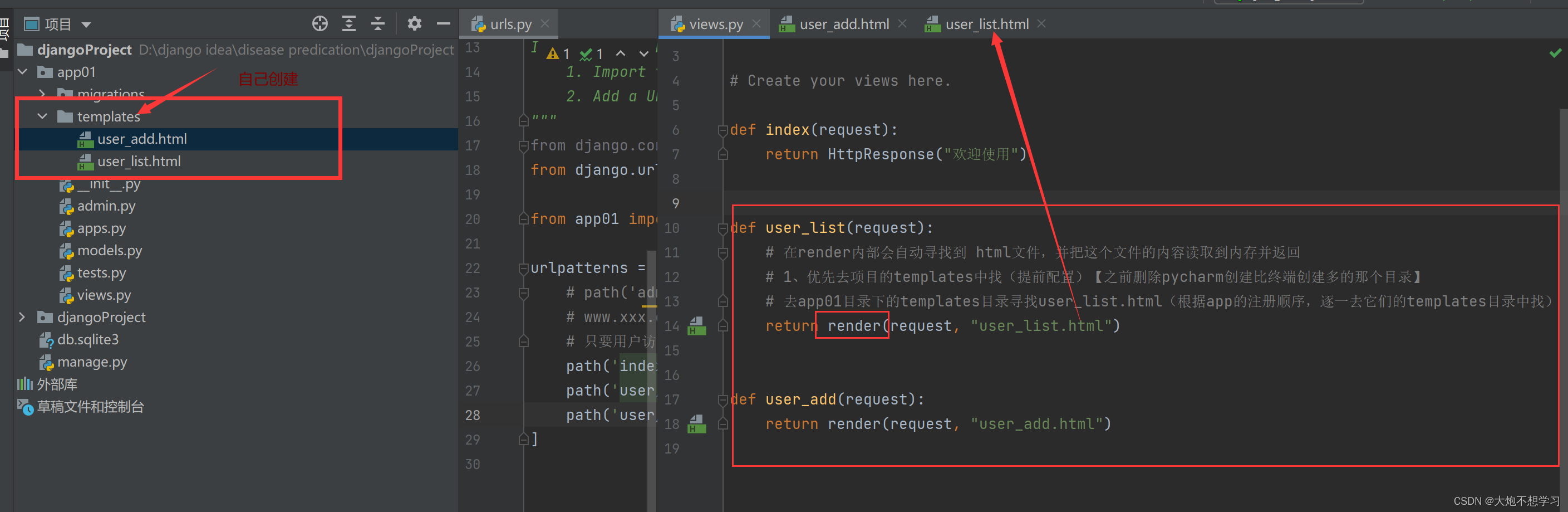Fold the comment block at line 11
This screenshot has height=512, width=1568.
722,253
